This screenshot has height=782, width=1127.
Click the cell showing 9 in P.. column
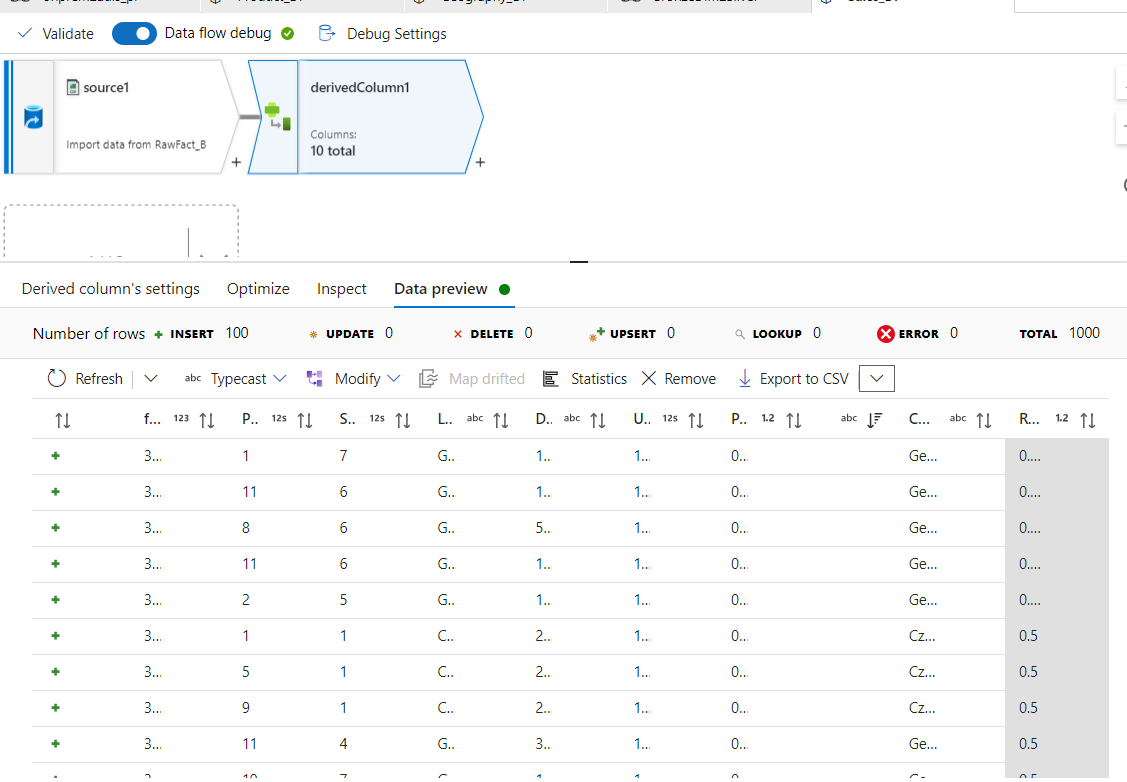(x=246, y=707)
